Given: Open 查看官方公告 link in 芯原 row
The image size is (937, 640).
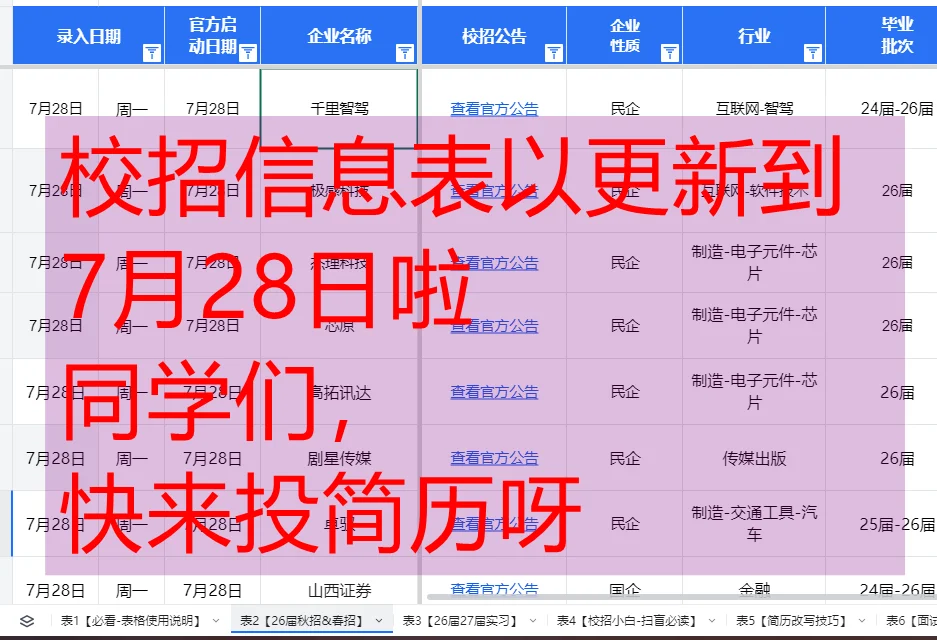Looking at the screenshot, I should click(494, 326).
